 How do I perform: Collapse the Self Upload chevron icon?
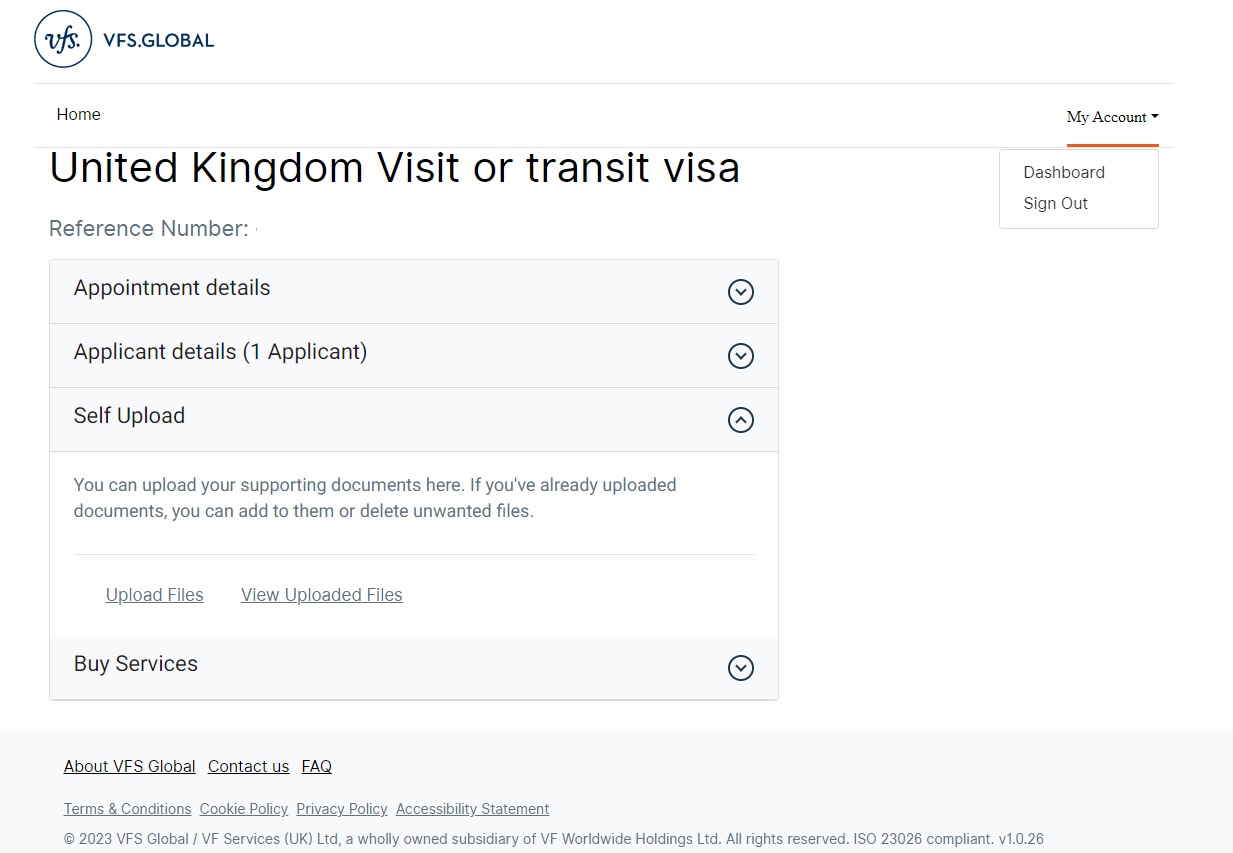coord(740,420)
